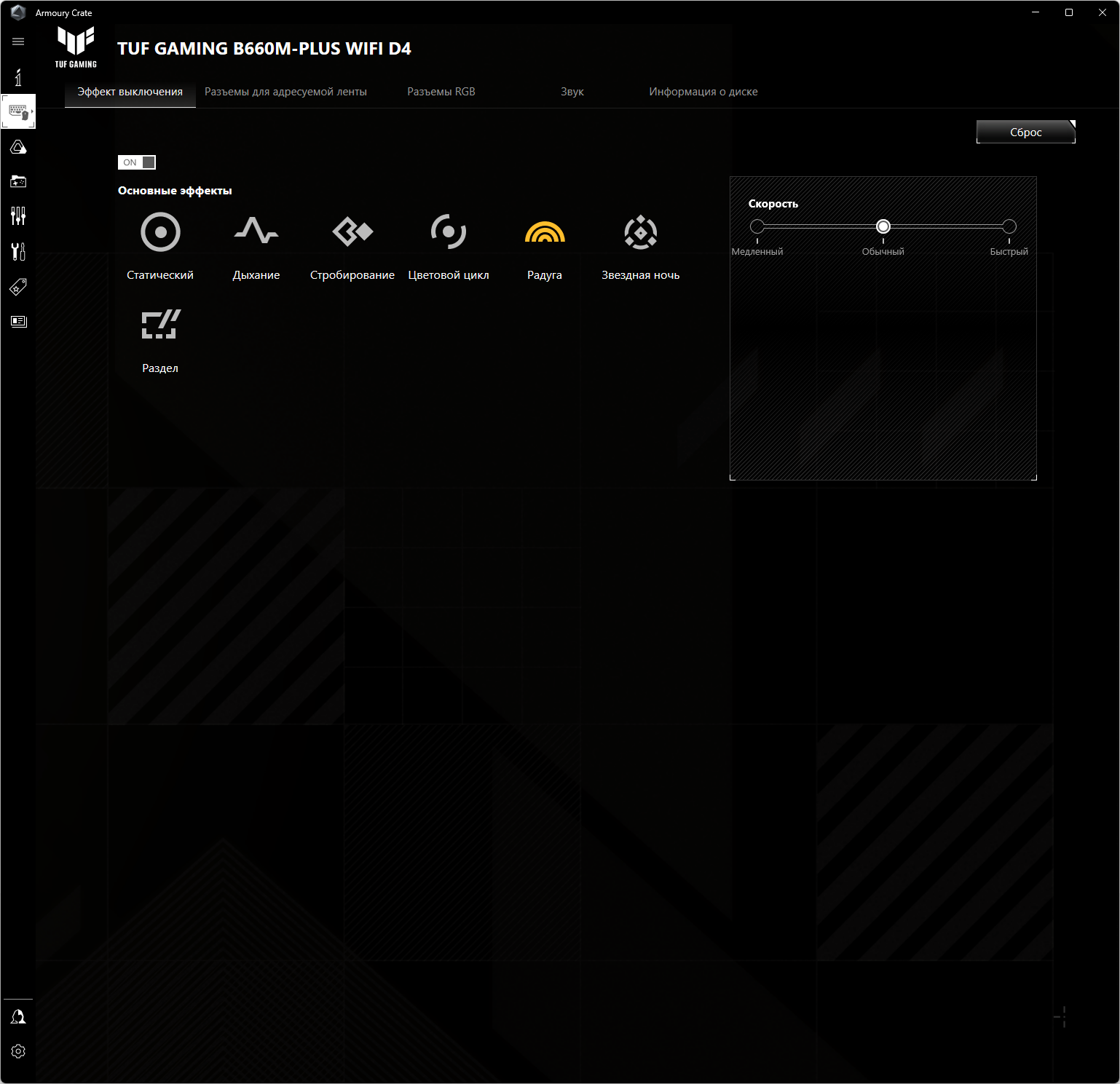This screenshot has width=1120, height=1084.
Task: Click the Armoury Crate title bar icon
Action: click(x=18, y=12)
